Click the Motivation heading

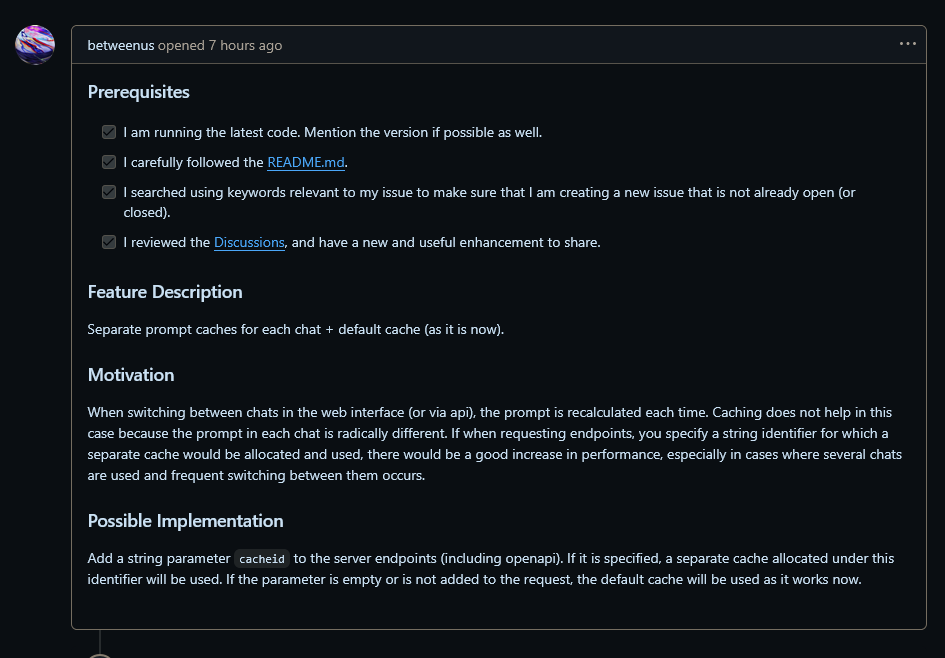point(131,375)
